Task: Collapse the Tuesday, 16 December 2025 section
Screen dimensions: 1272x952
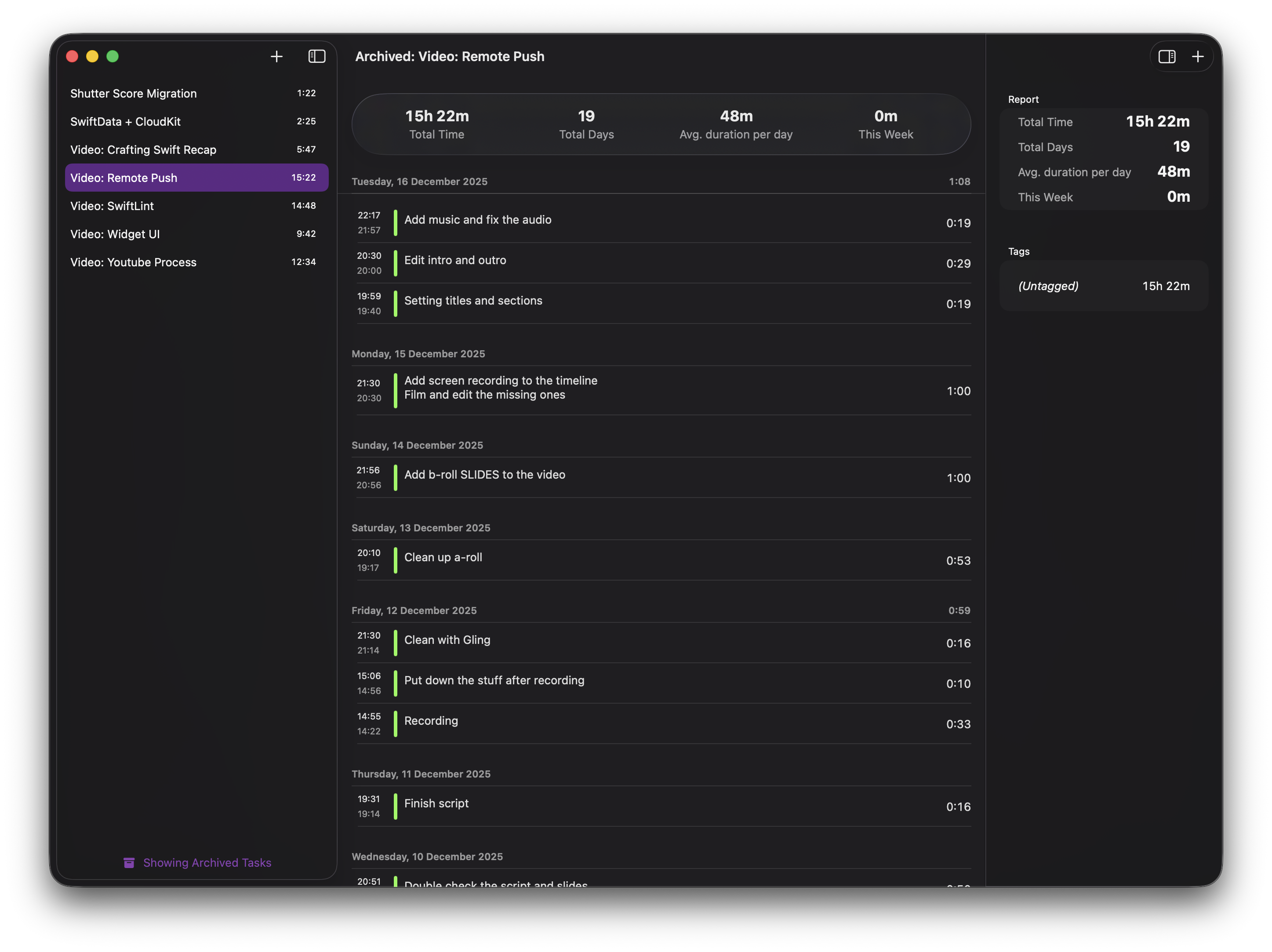Action: tap(419, 181)
